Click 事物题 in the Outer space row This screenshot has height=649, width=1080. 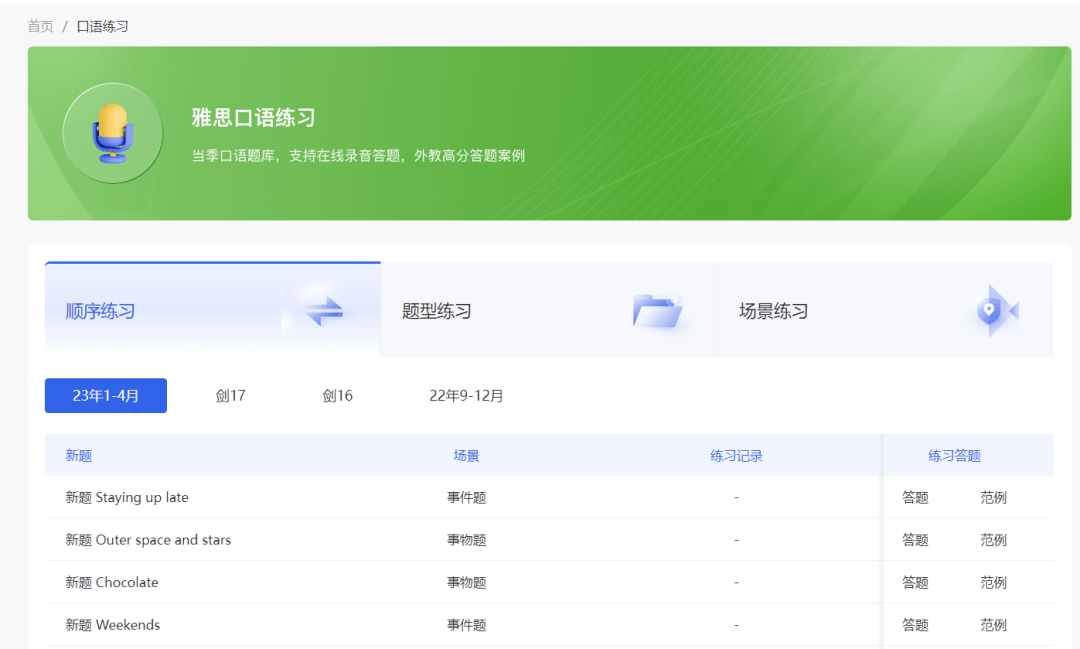pos(466,540)
